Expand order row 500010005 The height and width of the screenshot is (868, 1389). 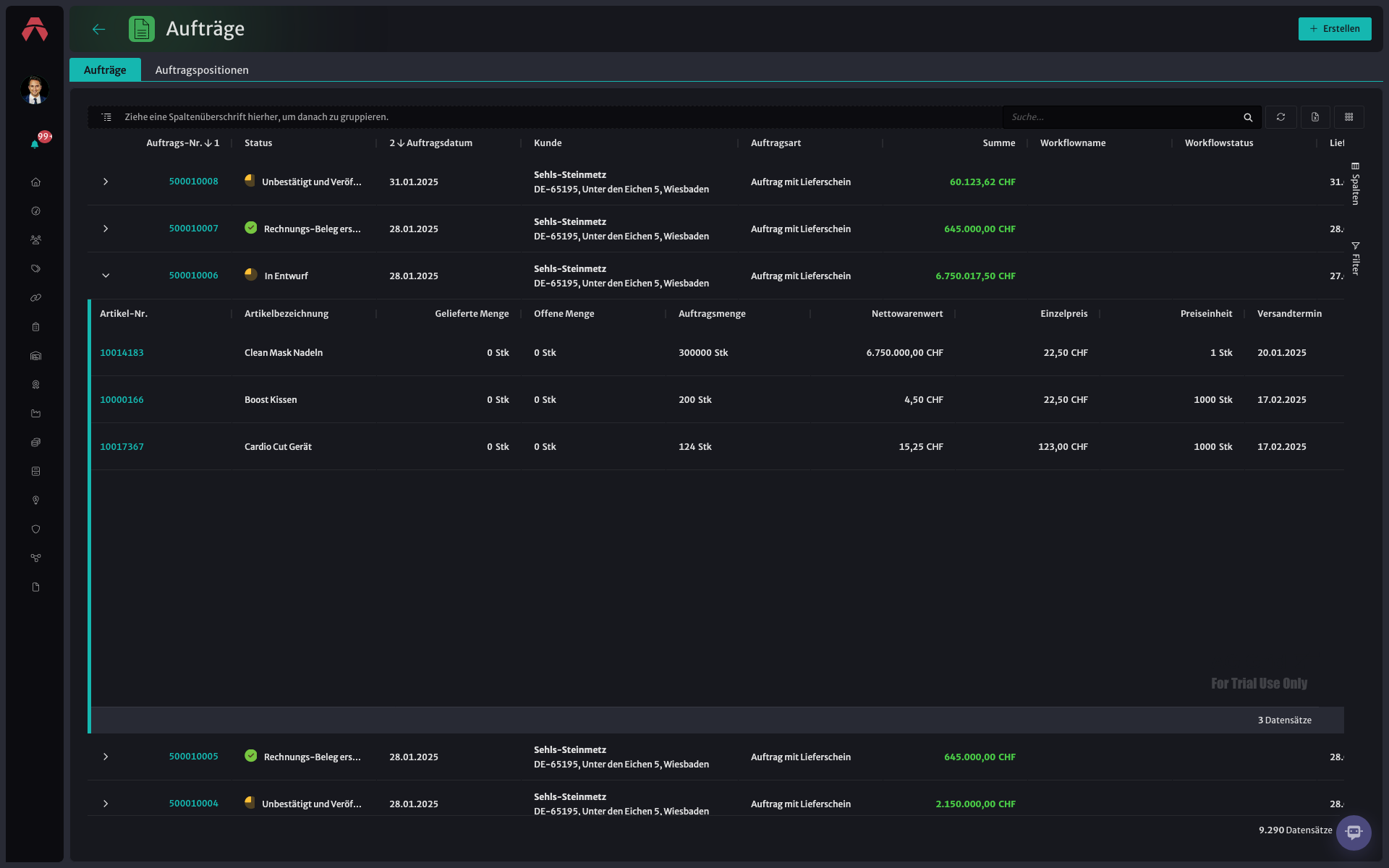pyautogui.click(x=106, y=757)
